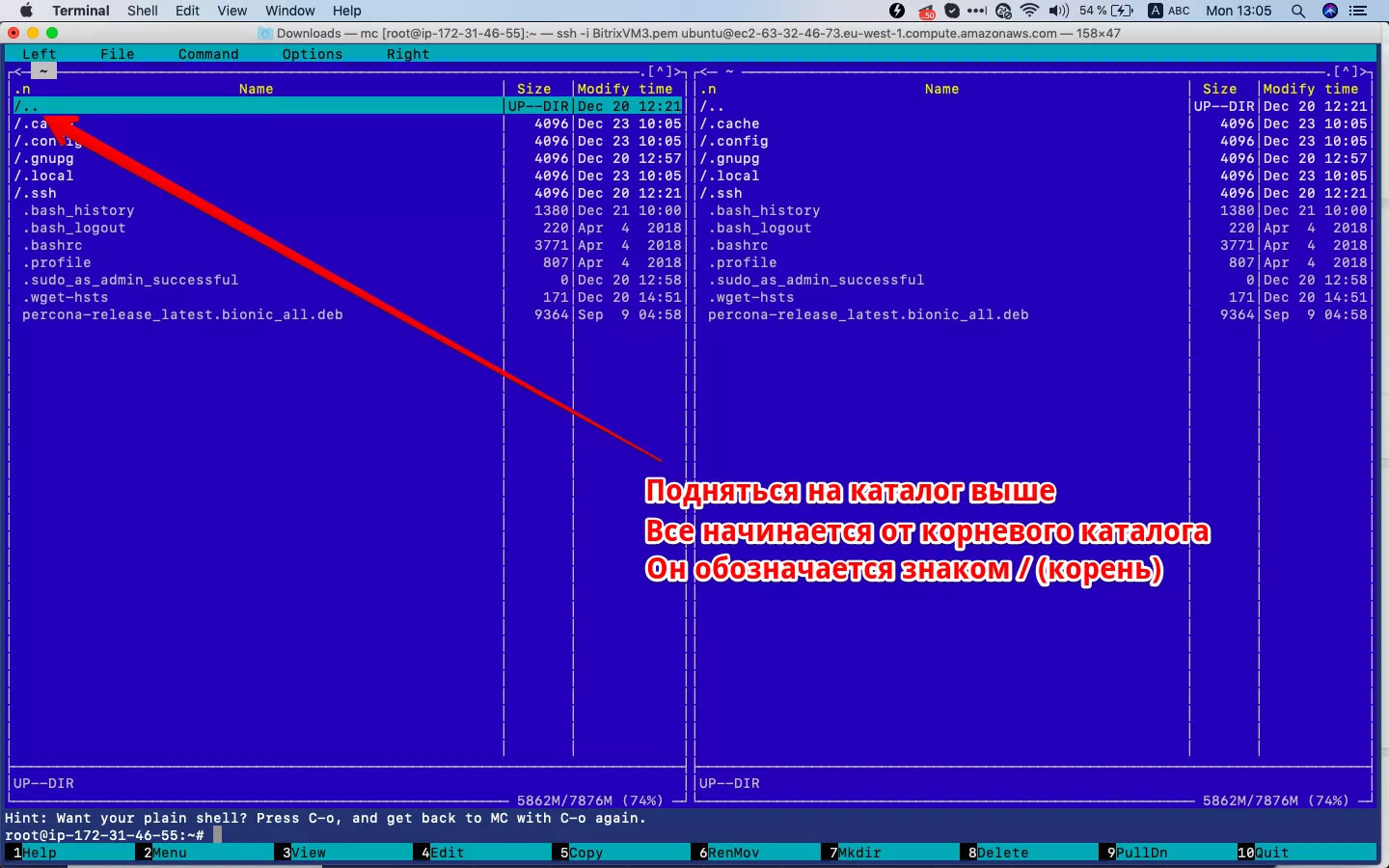Screen dimensions: 1389x868
Task: Sort left panel by Size column header
Action: coord(533,89)
